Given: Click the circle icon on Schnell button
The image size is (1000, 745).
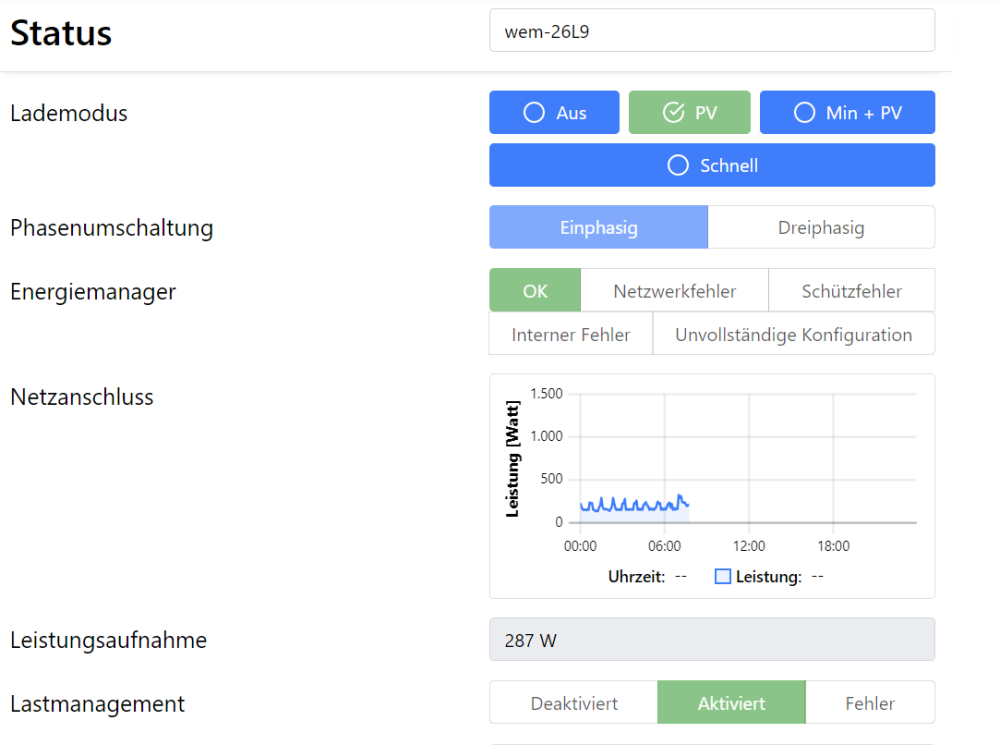Looking at the screenshot, I should point(679,166).
